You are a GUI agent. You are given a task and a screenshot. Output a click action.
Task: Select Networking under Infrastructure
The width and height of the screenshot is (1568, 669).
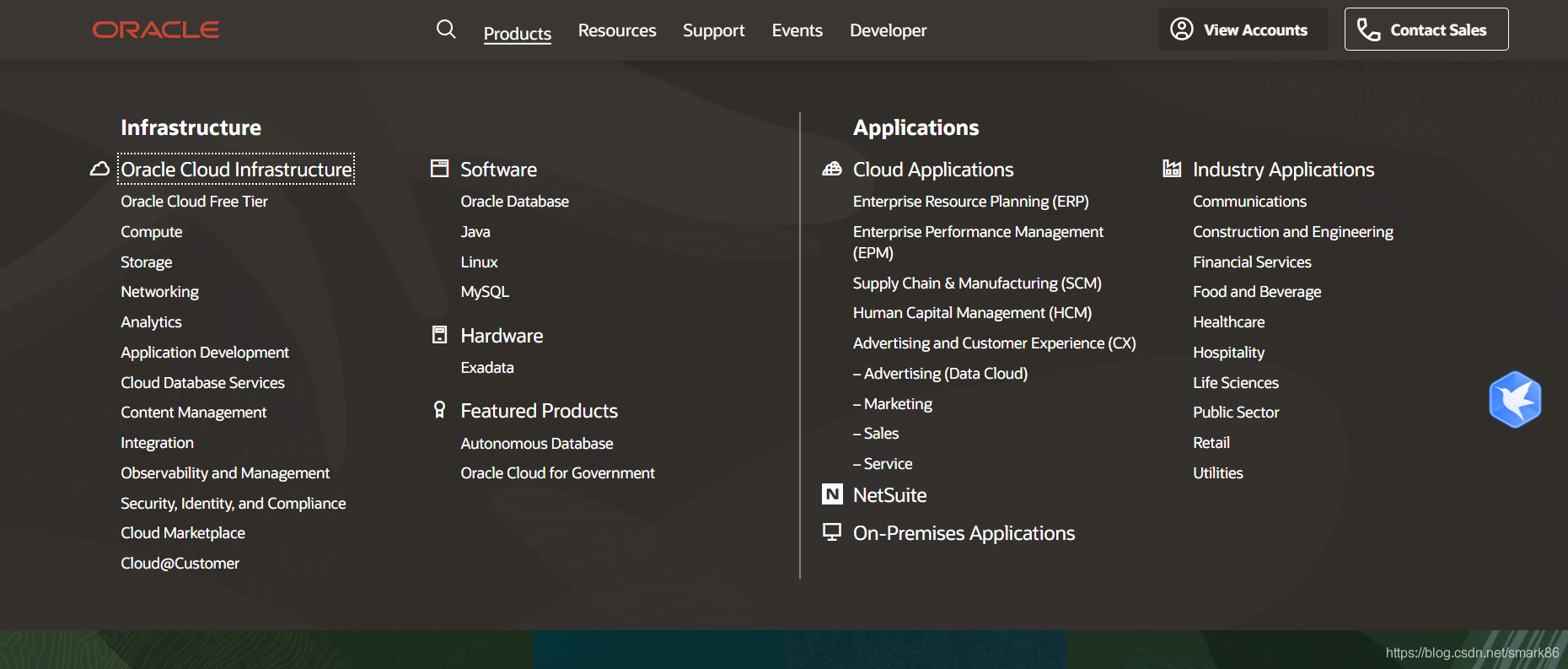(x=160, y=292)
